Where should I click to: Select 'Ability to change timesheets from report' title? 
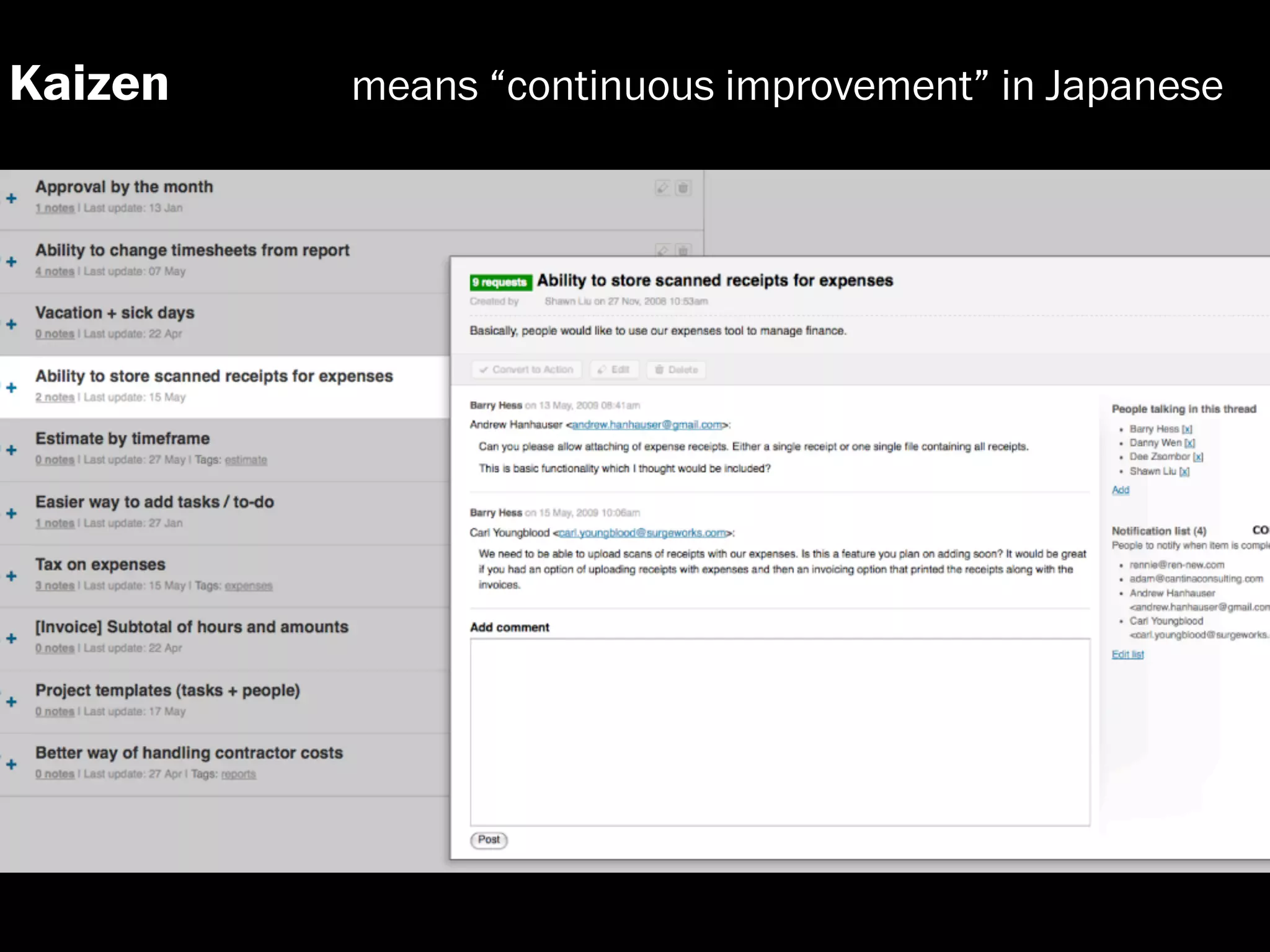click(192, 250)
